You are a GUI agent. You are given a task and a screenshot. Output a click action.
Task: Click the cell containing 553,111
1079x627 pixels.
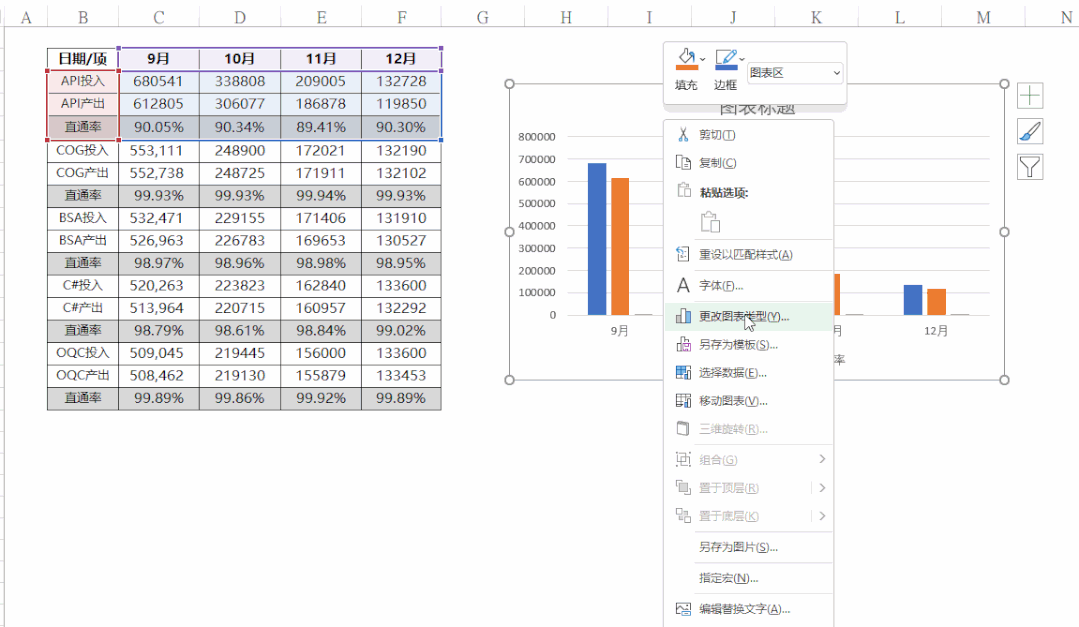[x=159, y=150]
